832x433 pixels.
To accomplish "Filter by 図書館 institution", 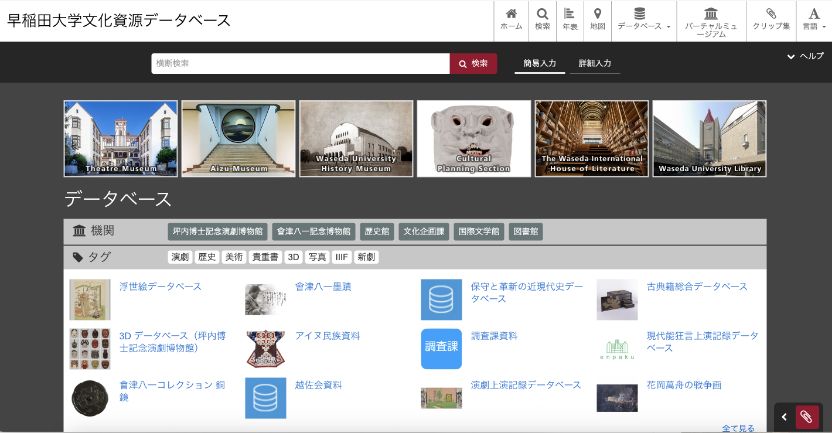I will pyautogui.click(x=526, y=231).
